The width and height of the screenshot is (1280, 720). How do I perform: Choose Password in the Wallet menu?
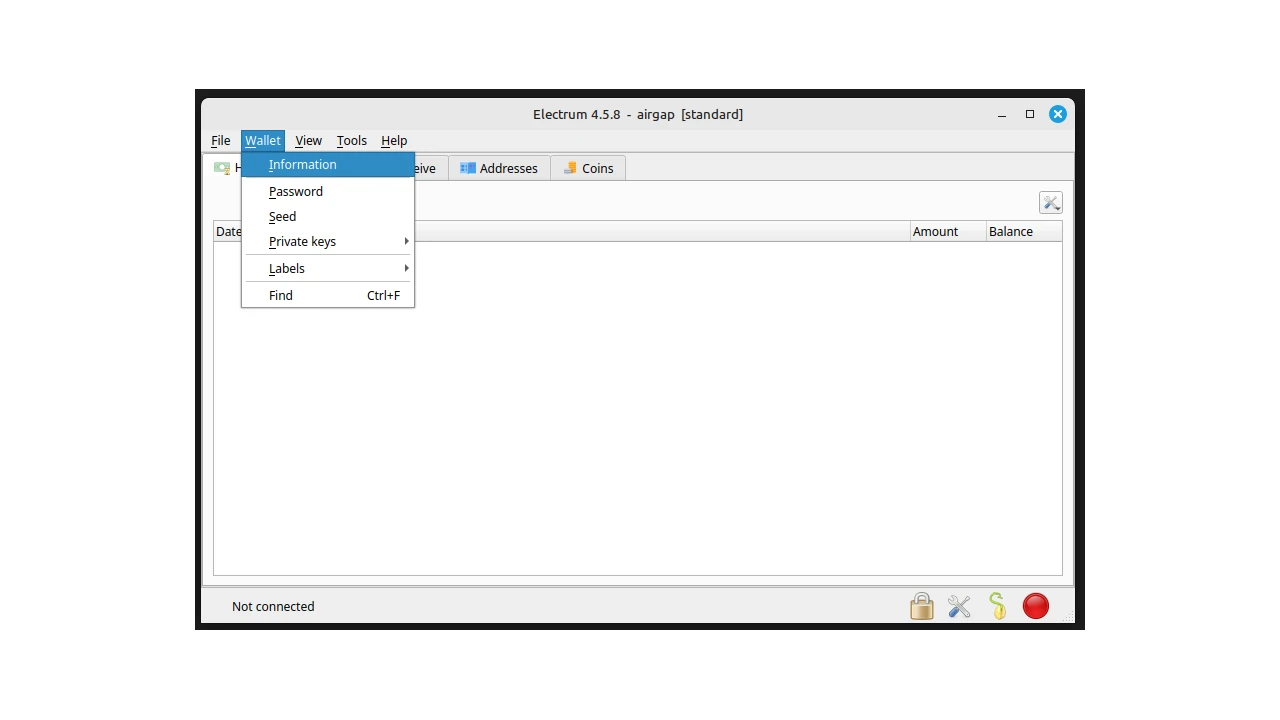296,191
